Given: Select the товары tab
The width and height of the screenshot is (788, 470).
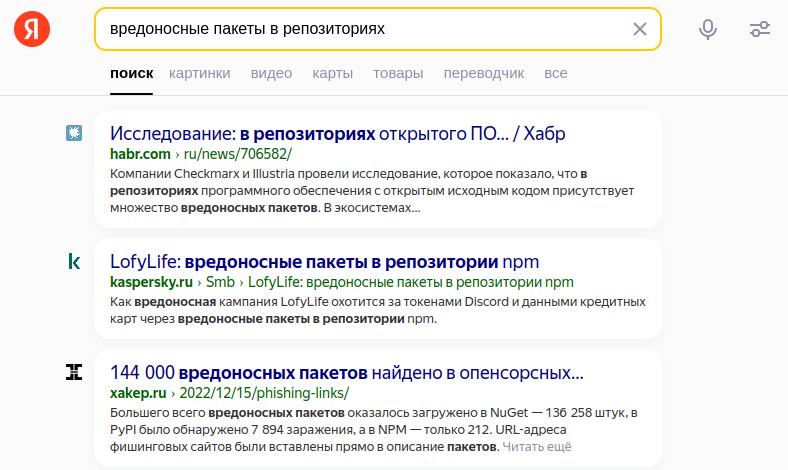Looking at the screenshot, I should click(398, 73).
